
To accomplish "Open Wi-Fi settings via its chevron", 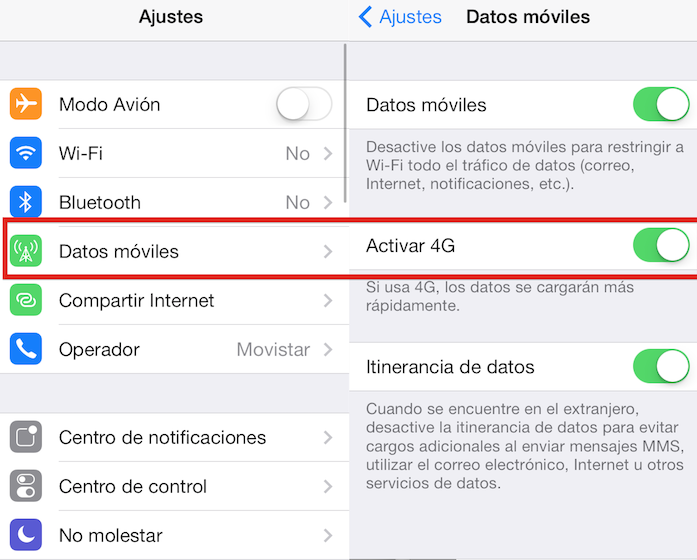I will pos(328,153).
